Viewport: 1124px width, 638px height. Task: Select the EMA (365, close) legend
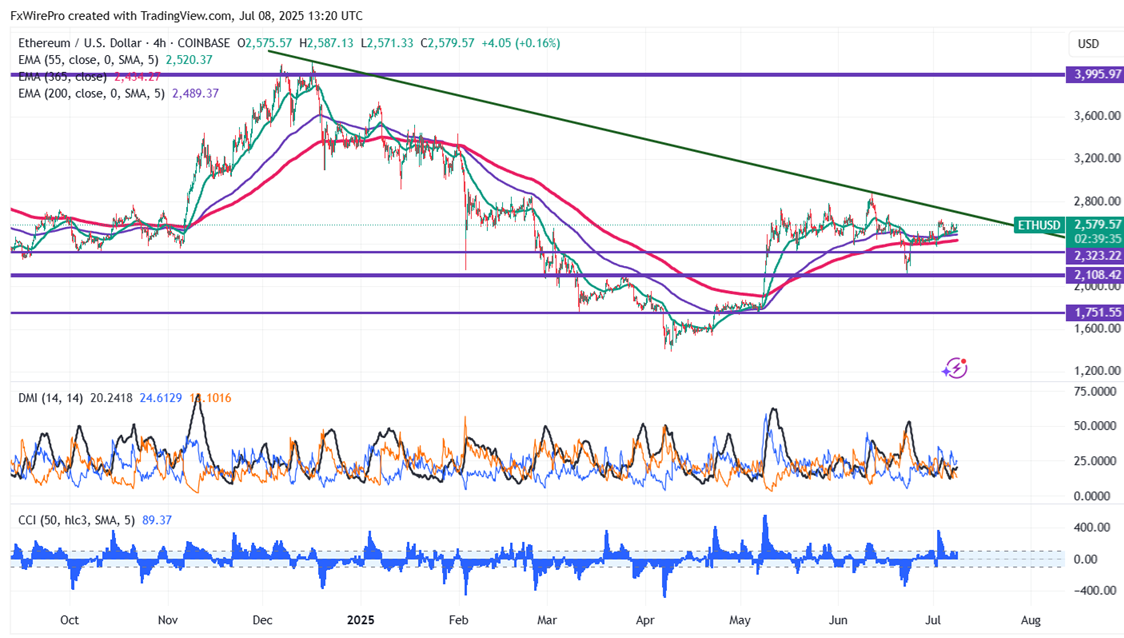tap(62, 77)
